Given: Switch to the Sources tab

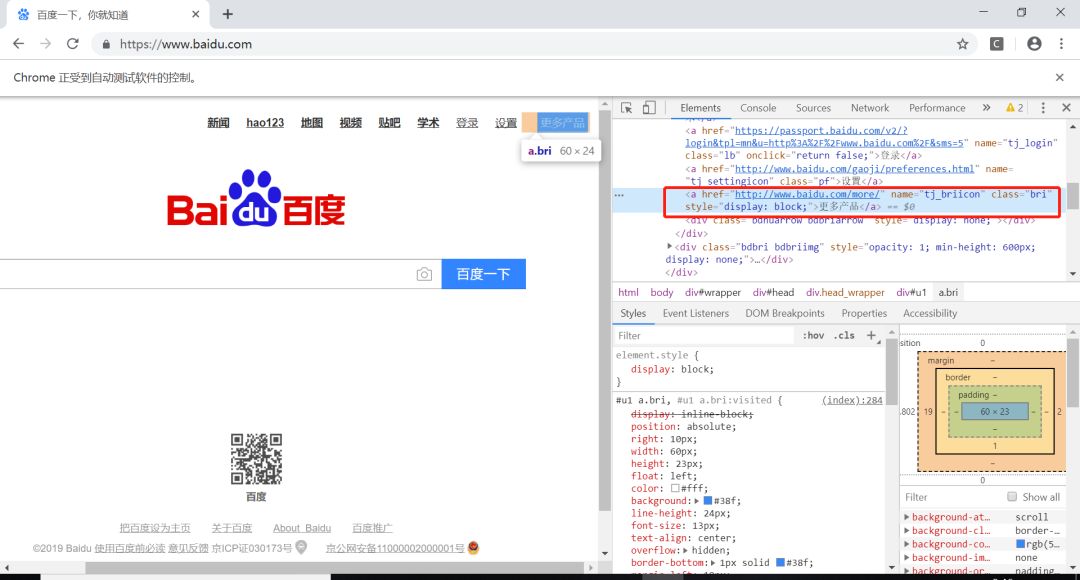Looking at the screenshot, I should pos(813,108).
